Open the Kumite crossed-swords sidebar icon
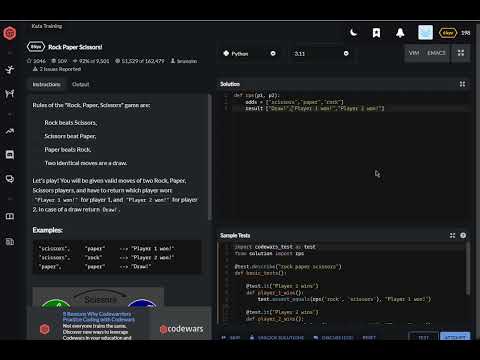480x360 pixels. tap(10, 94)
